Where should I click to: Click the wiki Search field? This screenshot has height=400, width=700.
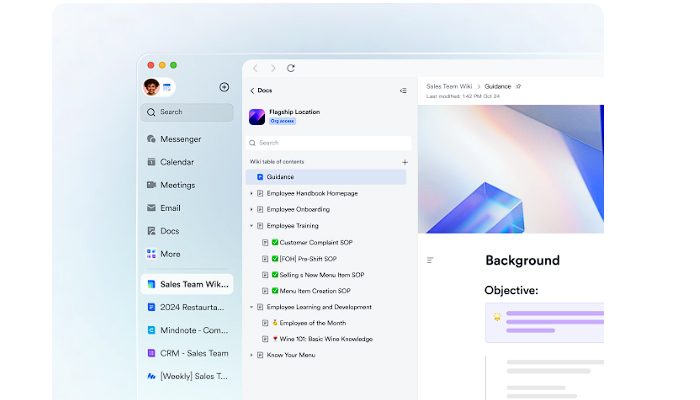[329, 143]
